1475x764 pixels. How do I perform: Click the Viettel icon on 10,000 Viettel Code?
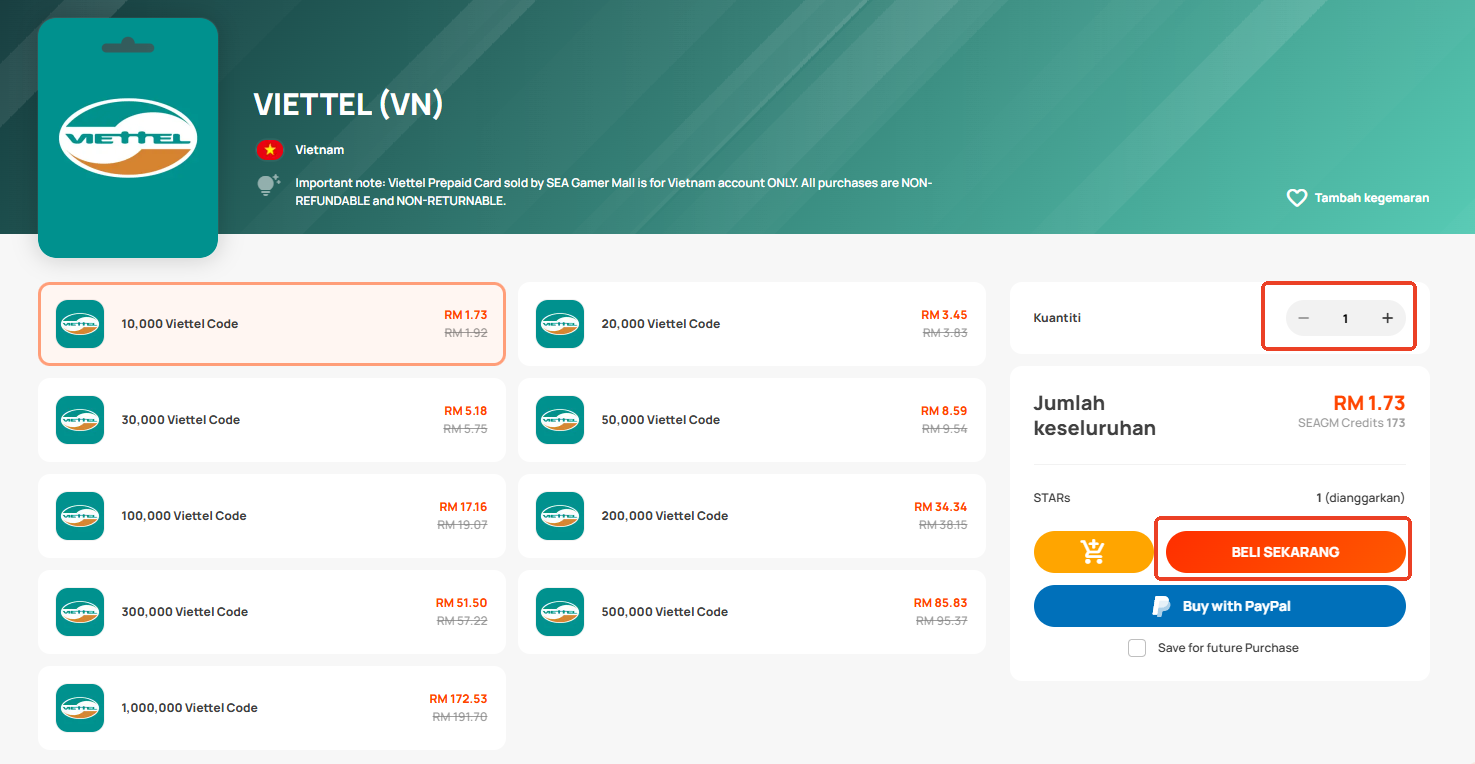coord(80,324)
